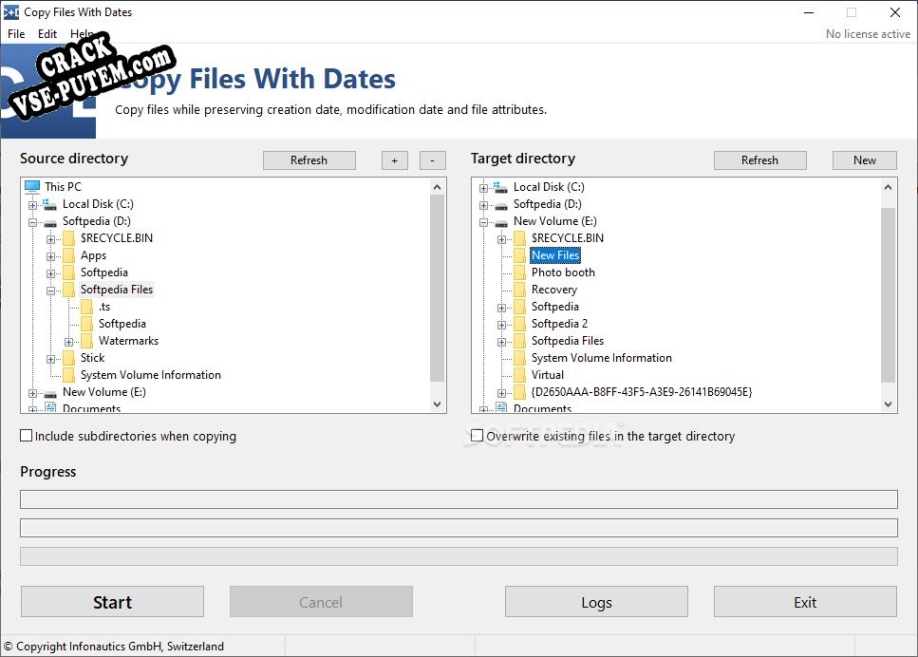Expand the Stick folder node
This screenshot has height=657, width=918.
(51, 359)
